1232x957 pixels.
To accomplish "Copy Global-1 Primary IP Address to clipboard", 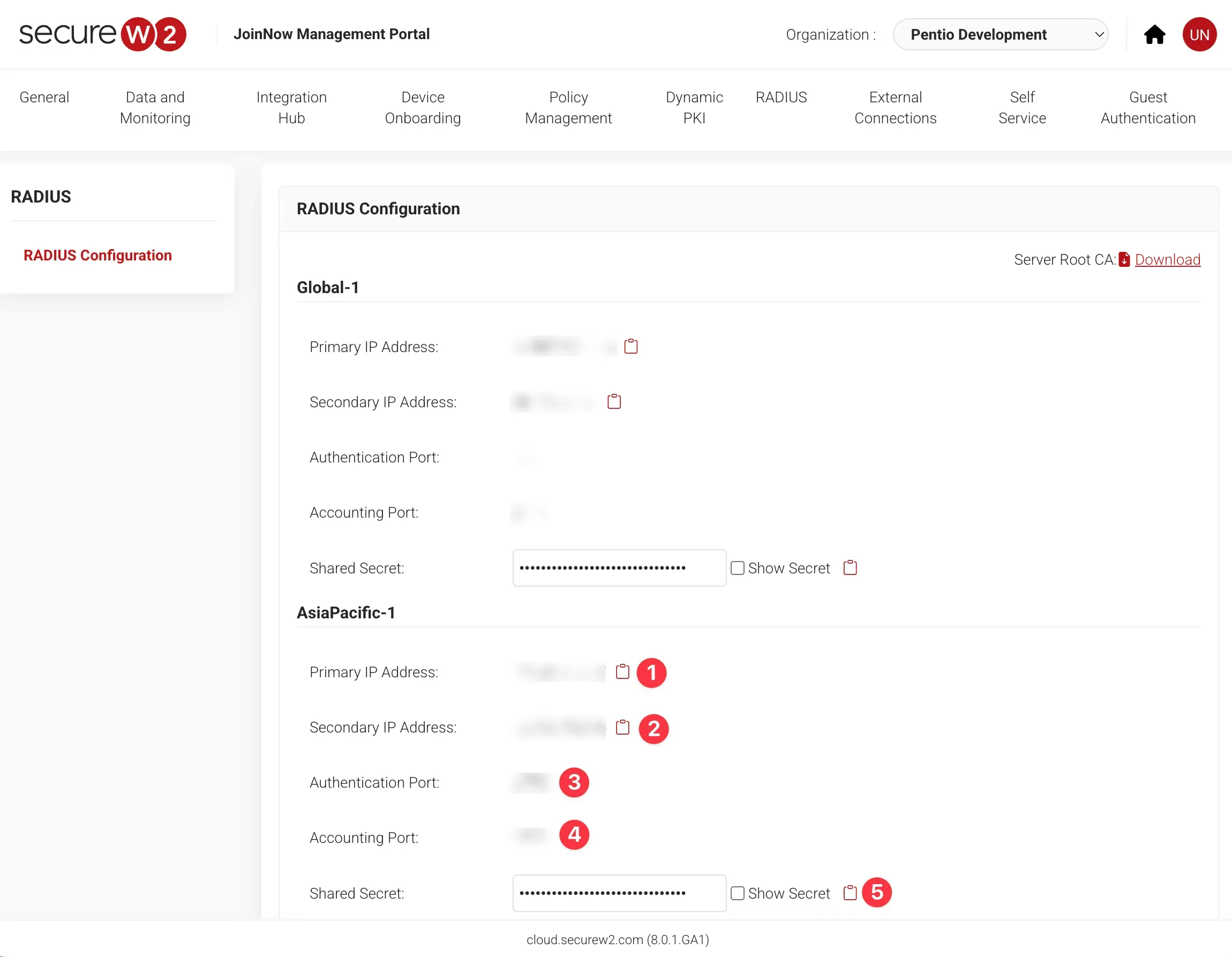I will click(x=630, y=347).
